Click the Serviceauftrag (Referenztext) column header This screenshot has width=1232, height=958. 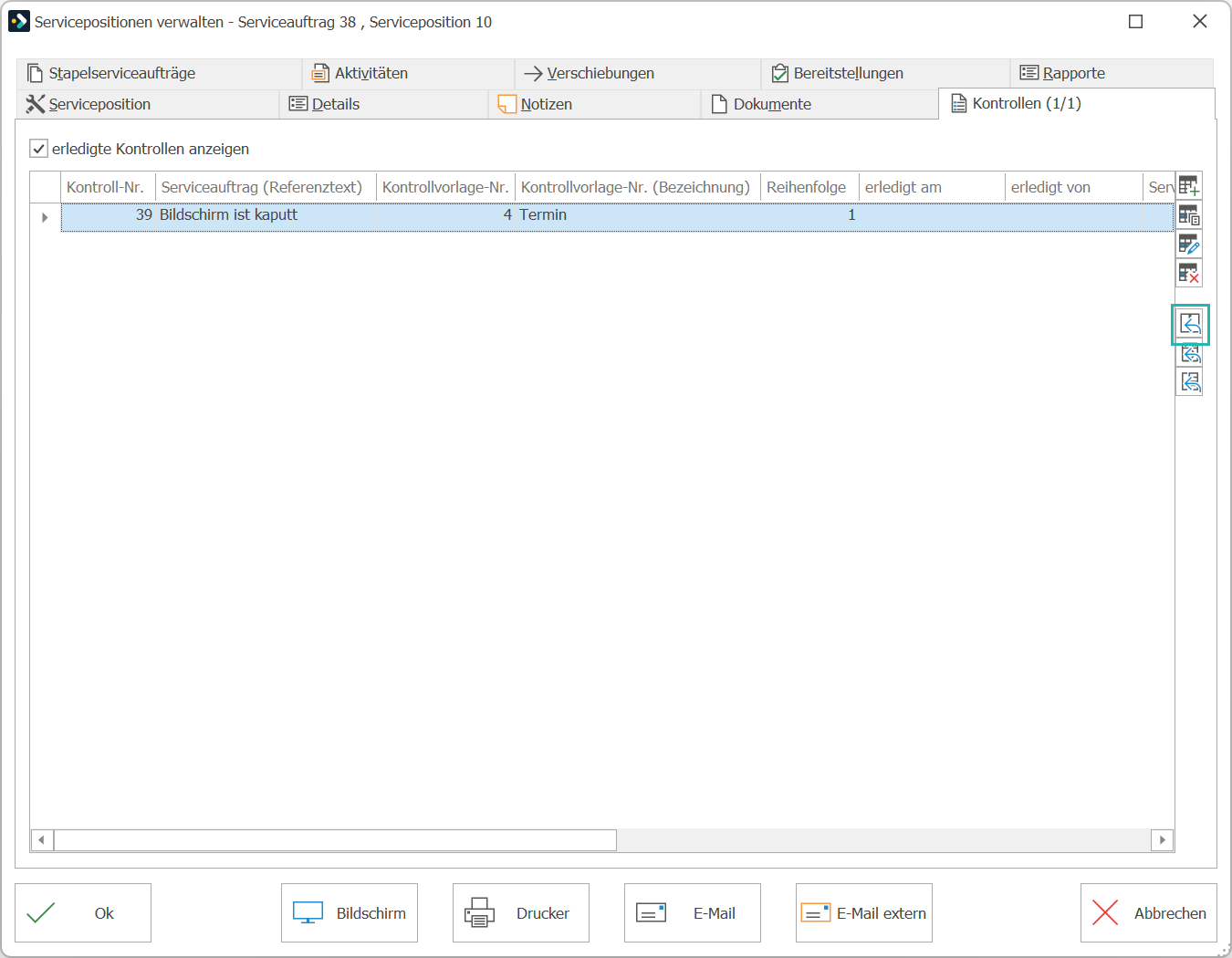point(266,187)
